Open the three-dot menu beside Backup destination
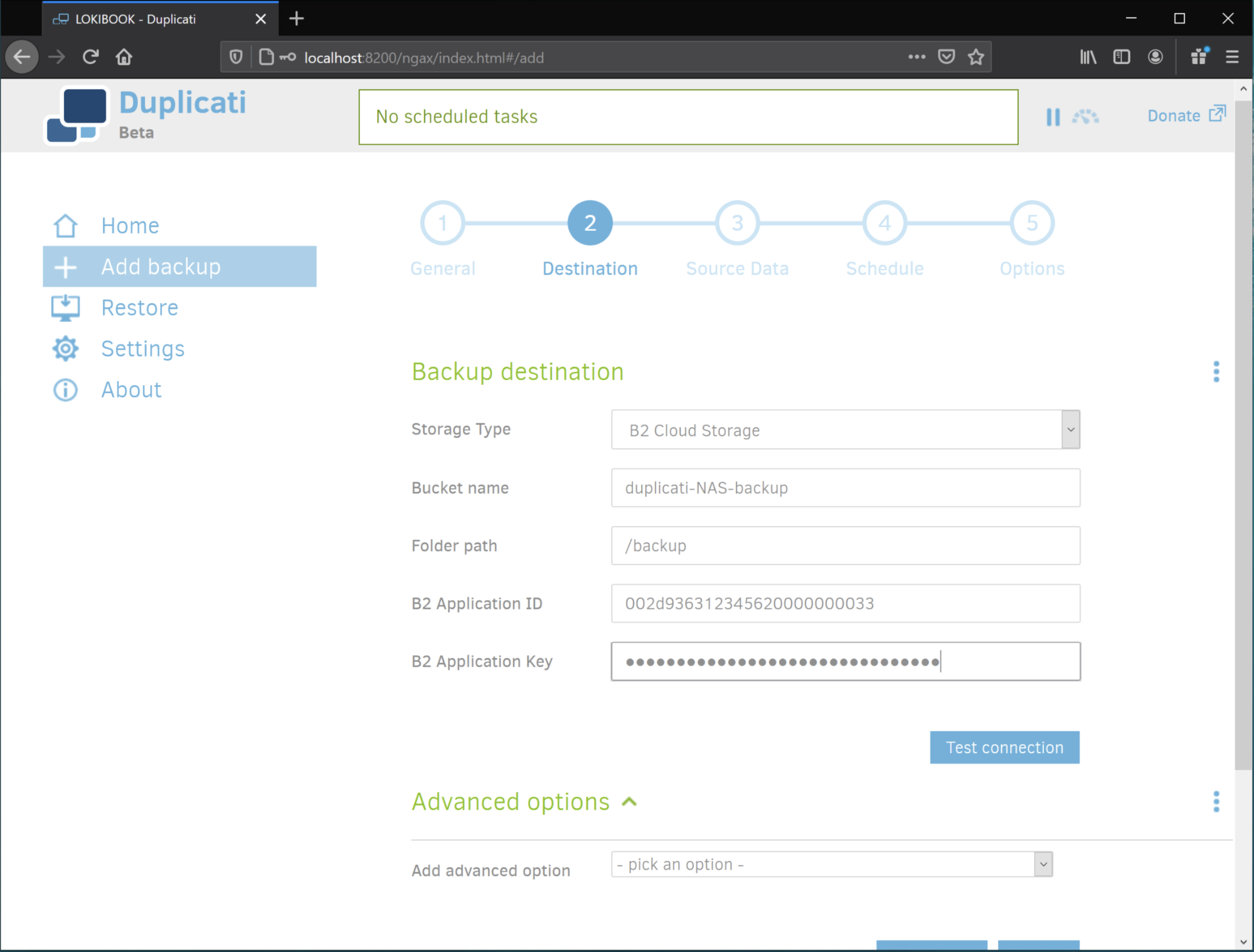 pos(1216,372)
